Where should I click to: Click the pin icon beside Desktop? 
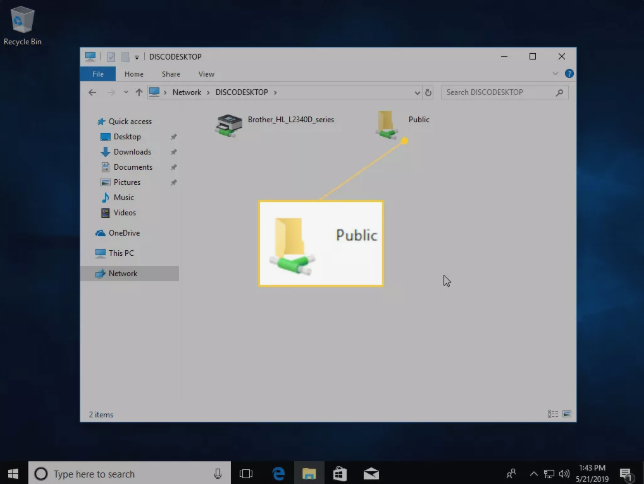click(174, 137)
